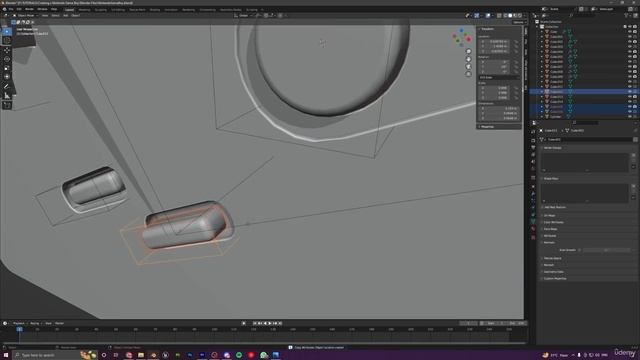Expand the Shape Keys panel
640x360 pixels.
(551, 178)
